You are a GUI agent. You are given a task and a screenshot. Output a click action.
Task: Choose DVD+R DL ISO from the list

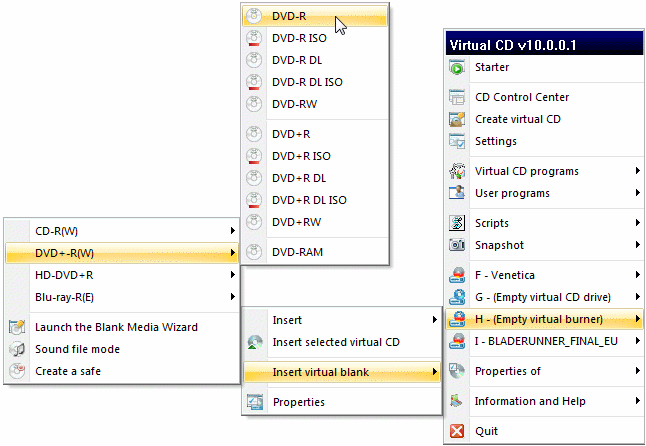point(309,201)
